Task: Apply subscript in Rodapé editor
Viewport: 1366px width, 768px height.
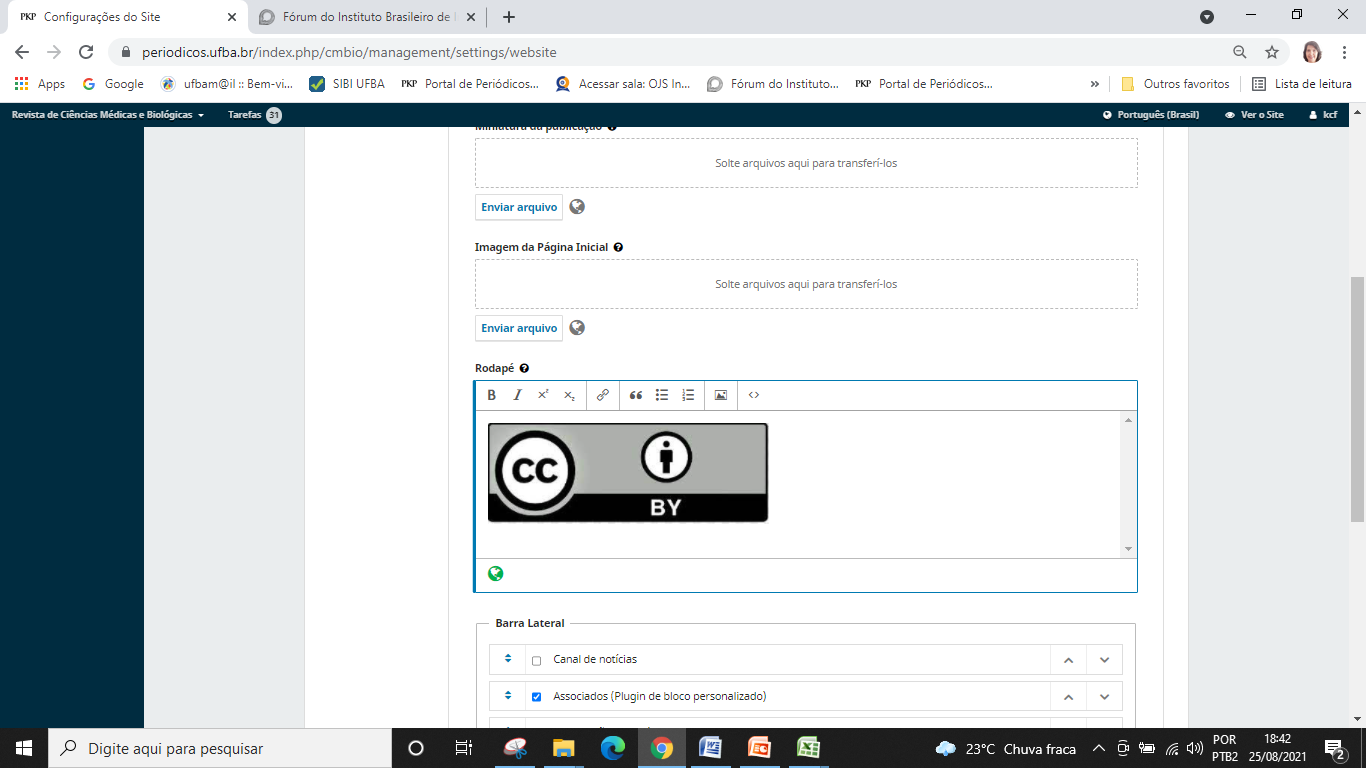Action: pos(569,395)
